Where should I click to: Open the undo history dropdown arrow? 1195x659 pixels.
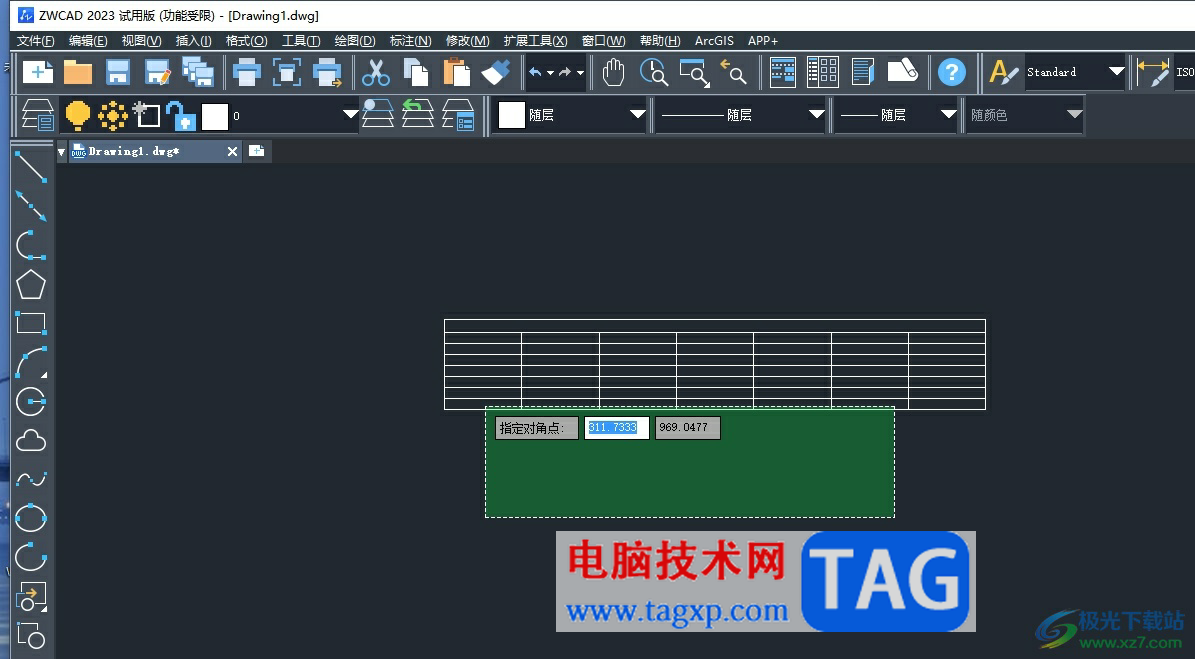point(549,73)
